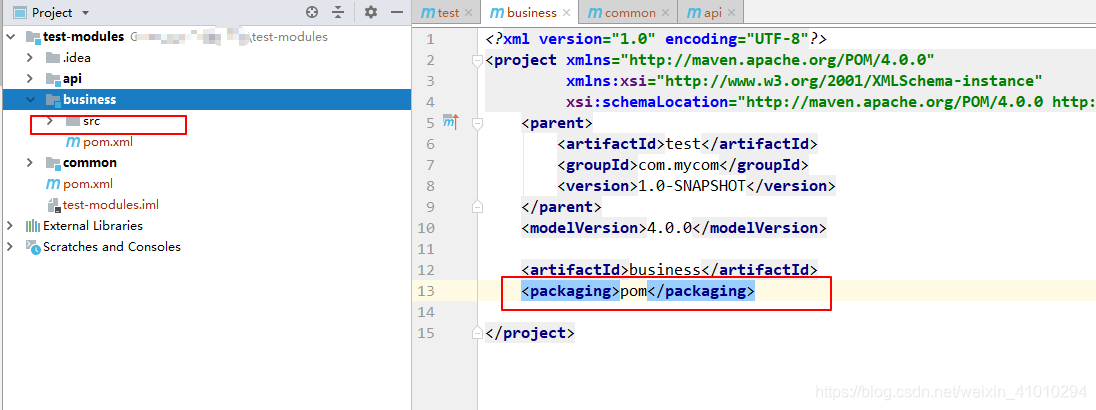
Task: Select the api module in tree
Action: point(72,78)
